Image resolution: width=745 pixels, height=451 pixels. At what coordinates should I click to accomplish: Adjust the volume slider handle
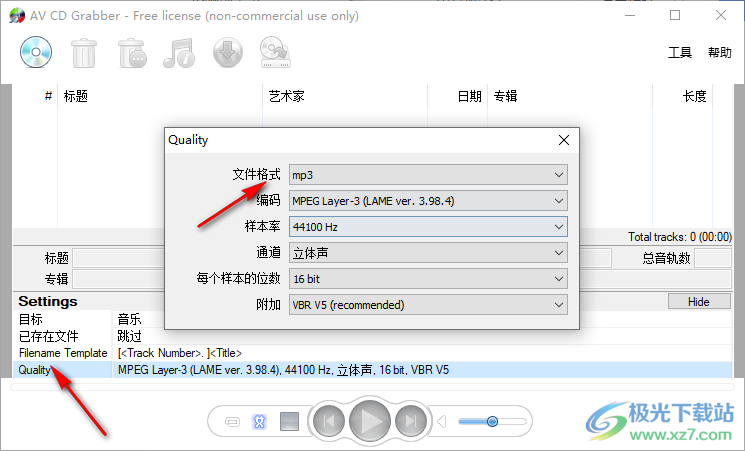493,422
